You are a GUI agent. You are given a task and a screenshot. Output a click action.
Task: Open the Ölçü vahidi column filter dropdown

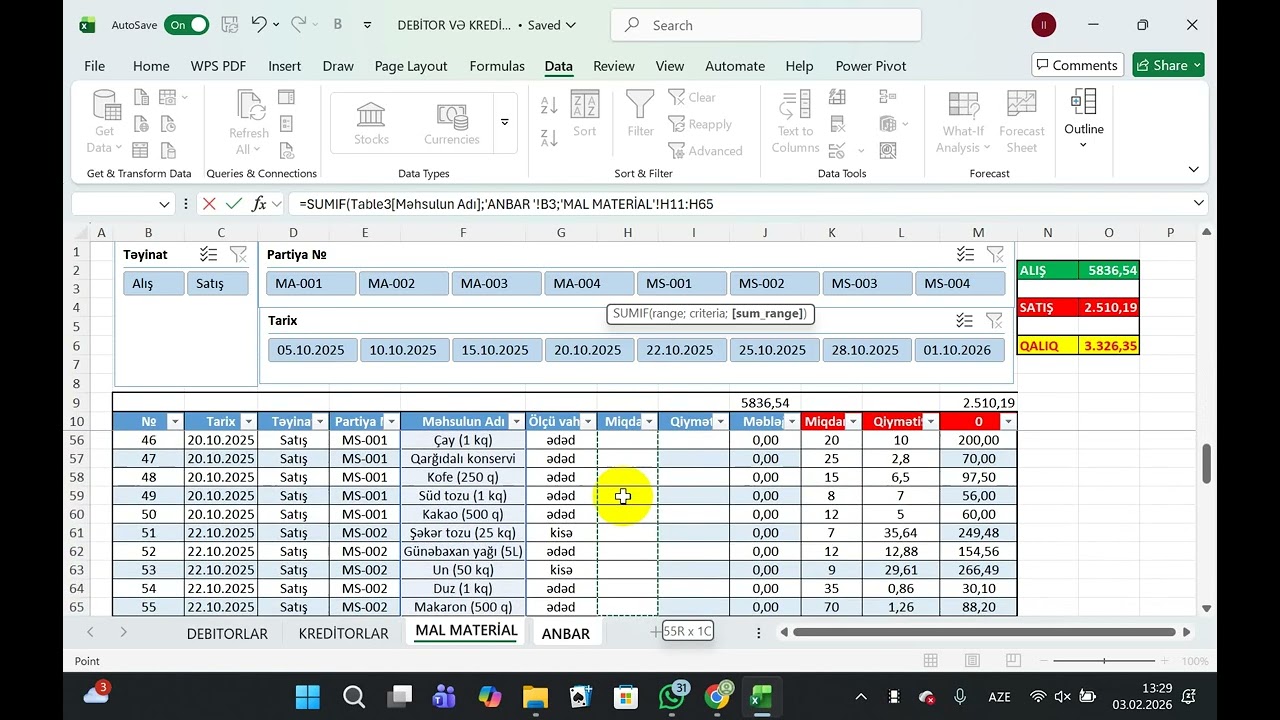(588, 422)
